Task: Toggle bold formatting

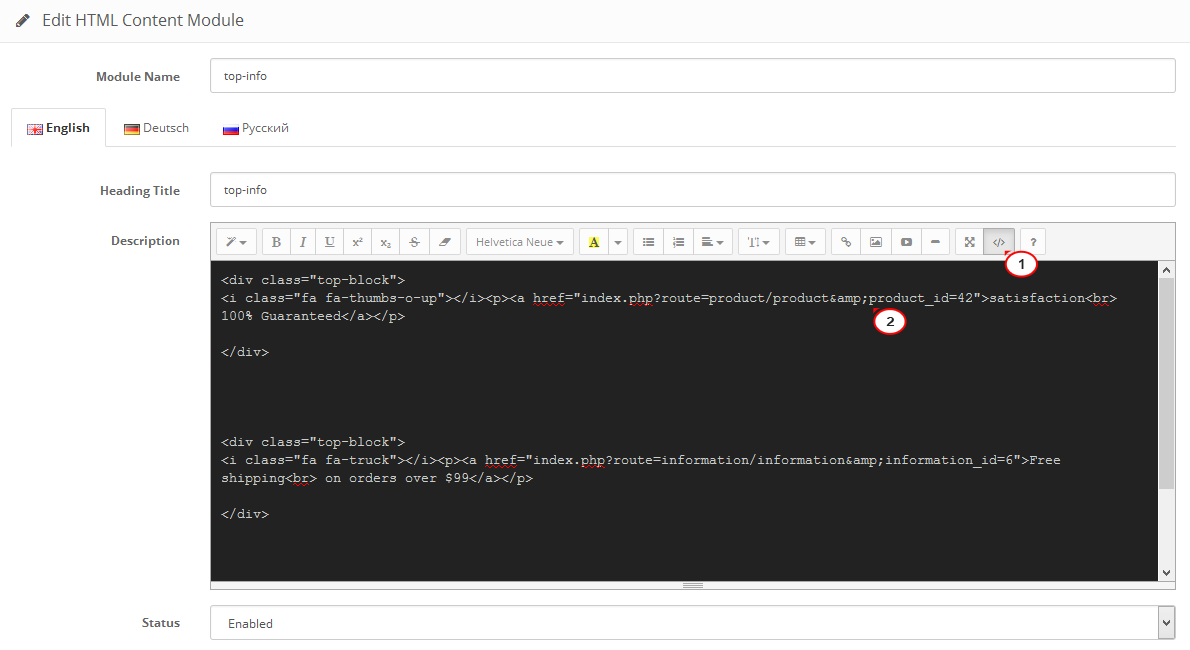Action: click(x=276, y=241)
